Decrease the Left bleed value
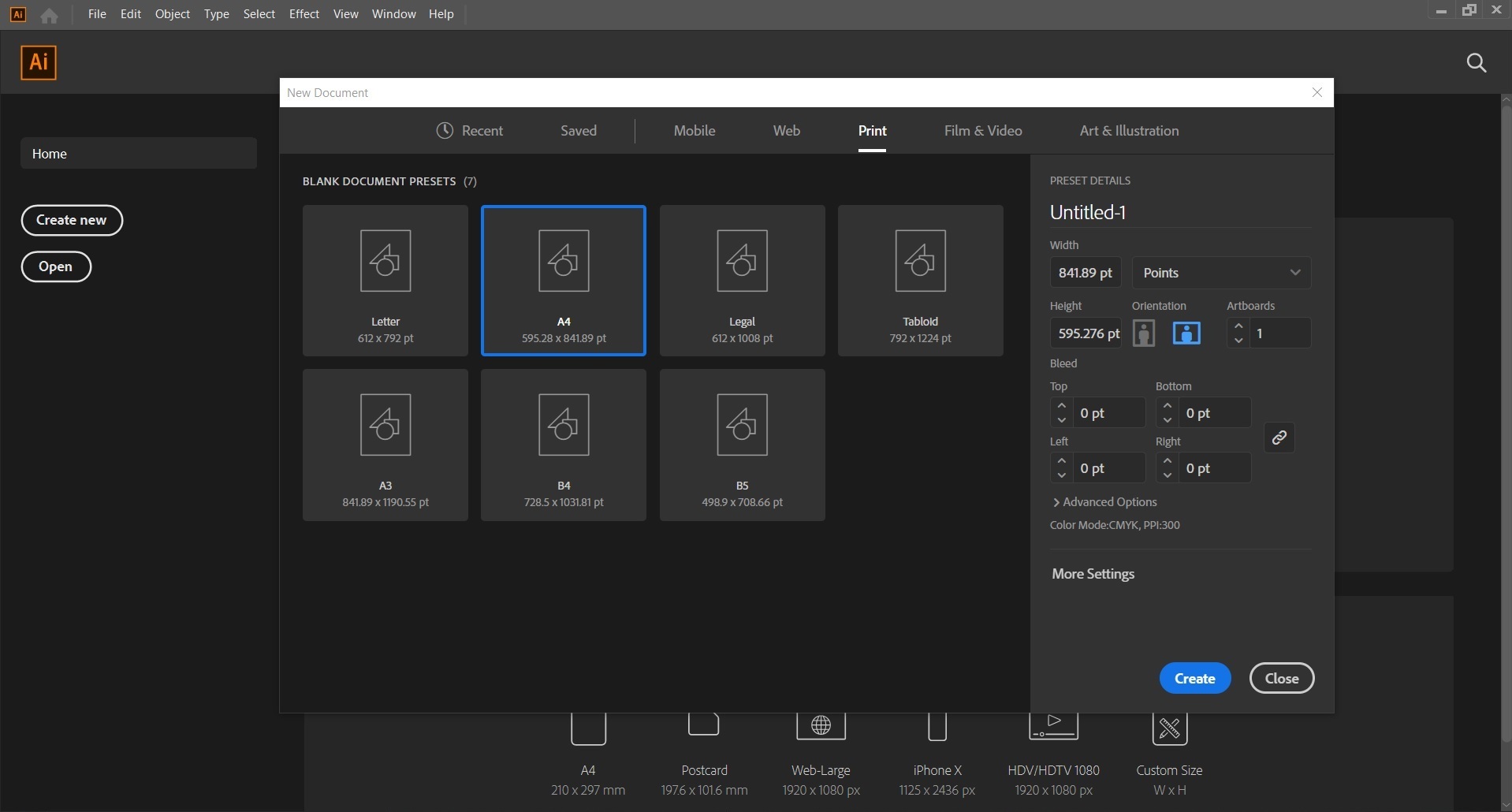1512x812 pixels. point(1061,475)
